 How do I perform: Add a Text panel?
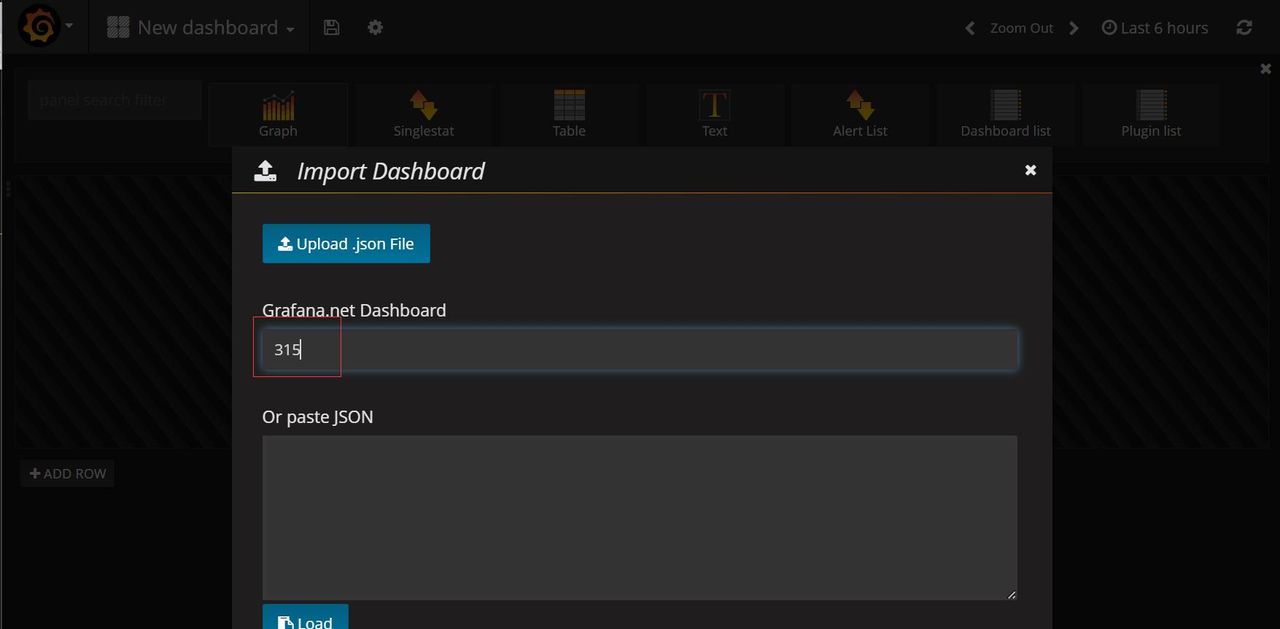(714, 114)
